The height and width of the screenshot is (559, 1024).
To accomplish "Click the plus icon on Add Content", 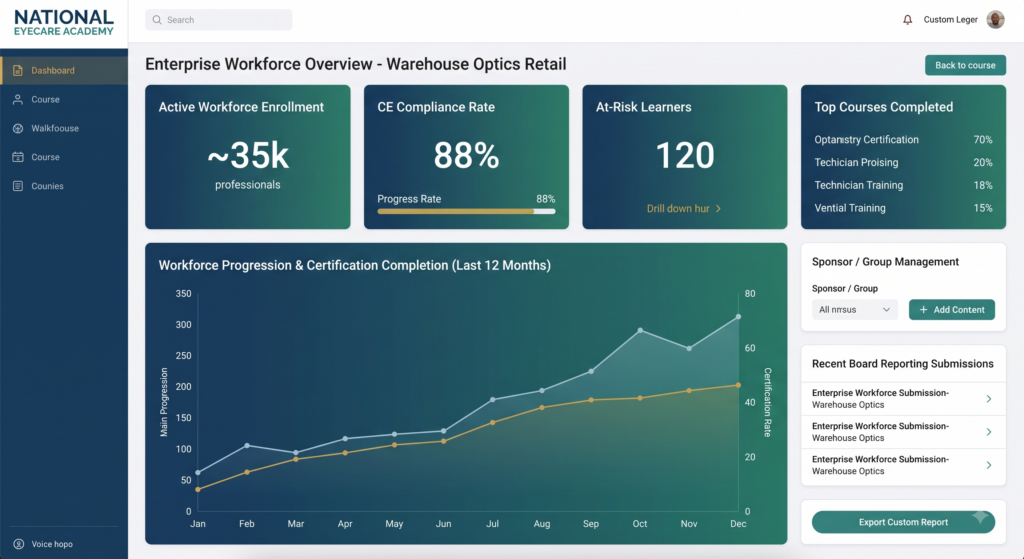I will [x=923, y=310].
